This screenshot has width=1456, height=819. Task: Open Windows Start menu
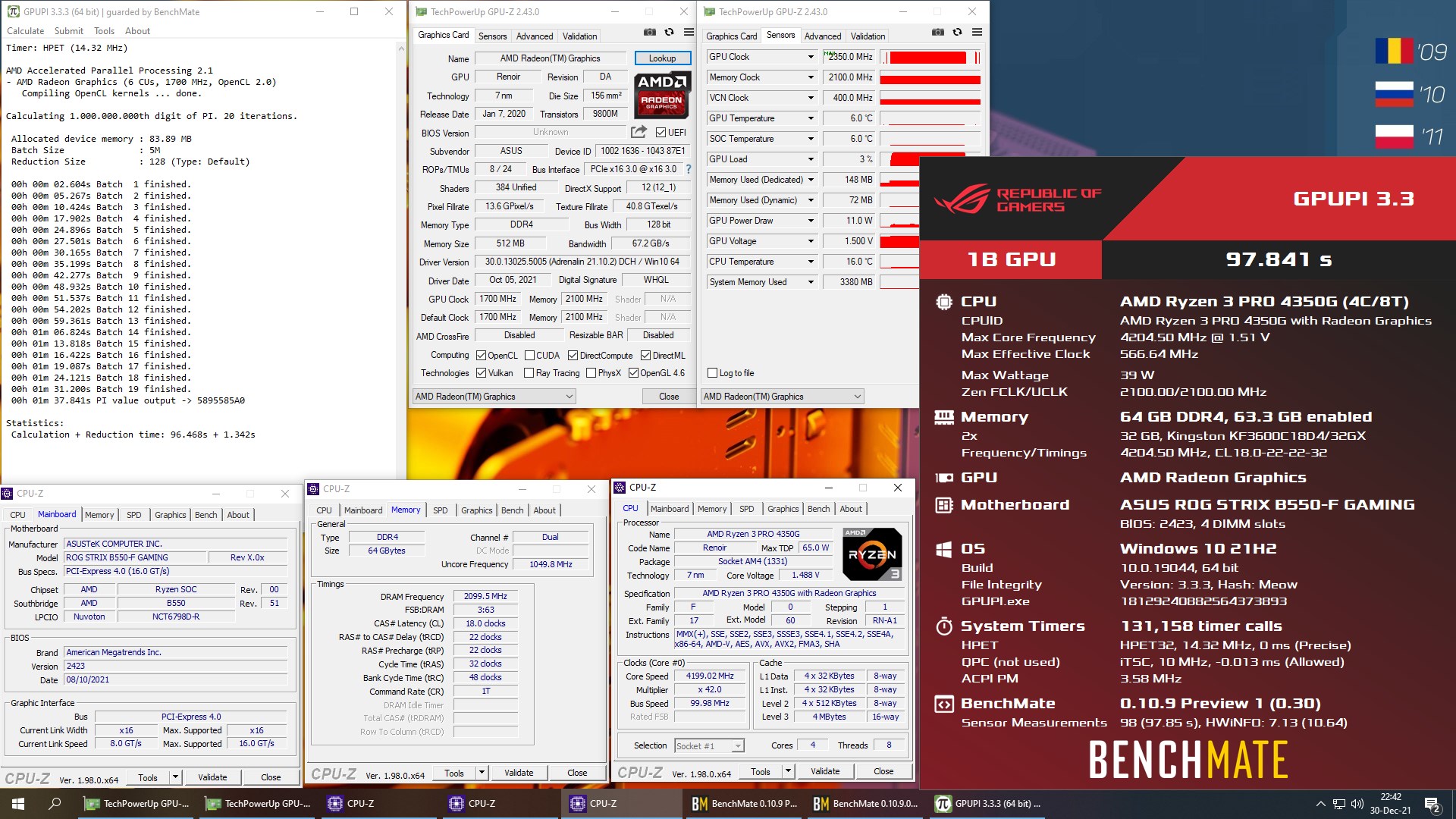[18, 803]
